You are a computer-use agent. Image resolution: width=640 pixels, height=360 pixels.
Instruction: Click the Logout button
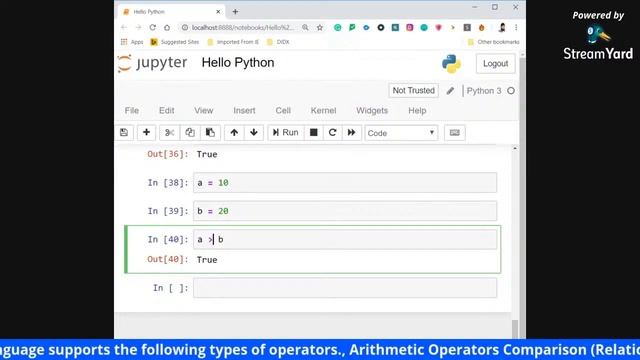click(496, 64)
